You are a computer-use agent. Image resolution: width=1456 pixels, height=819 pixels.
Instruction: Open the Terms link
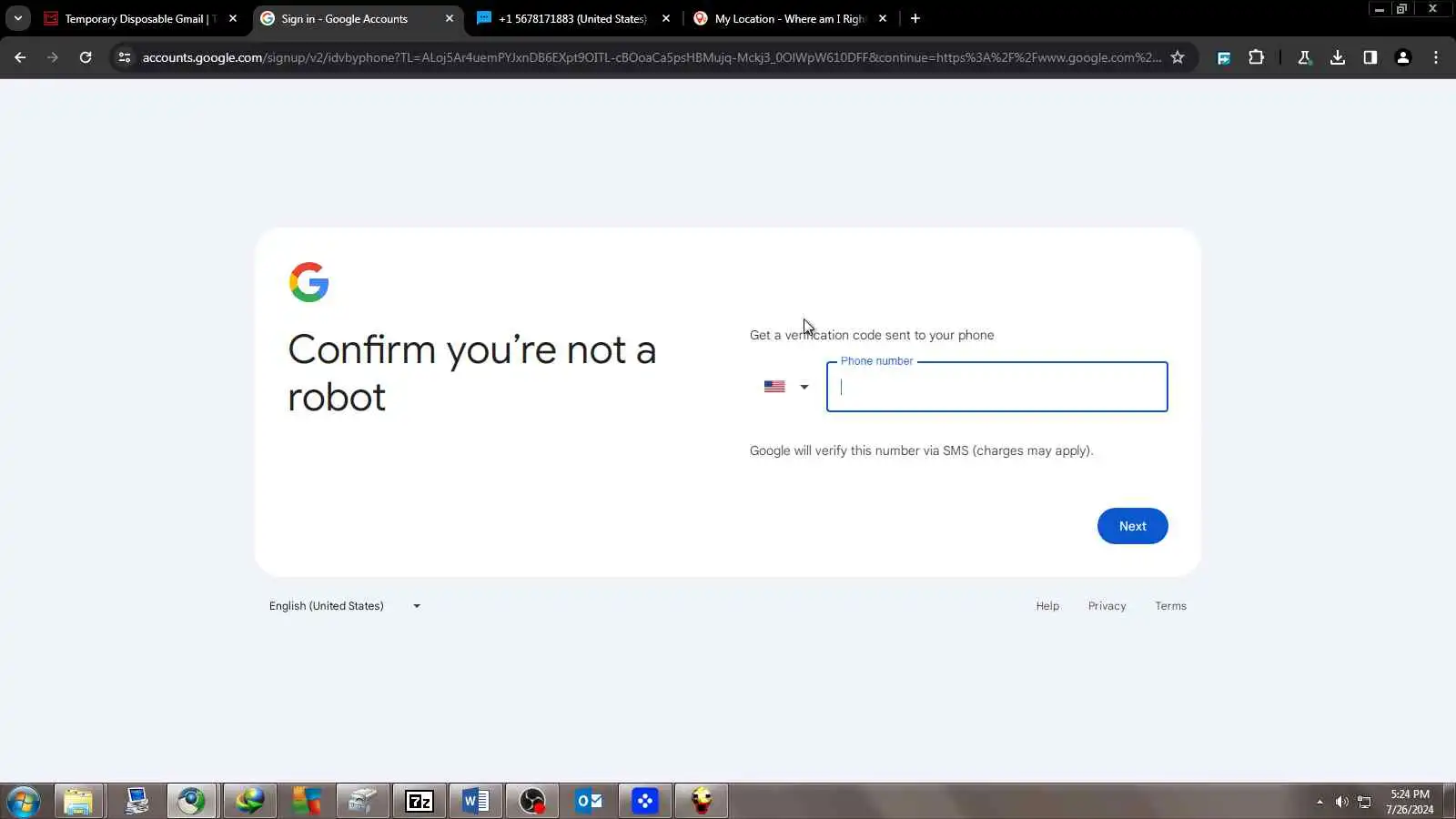pos(1170,606)
